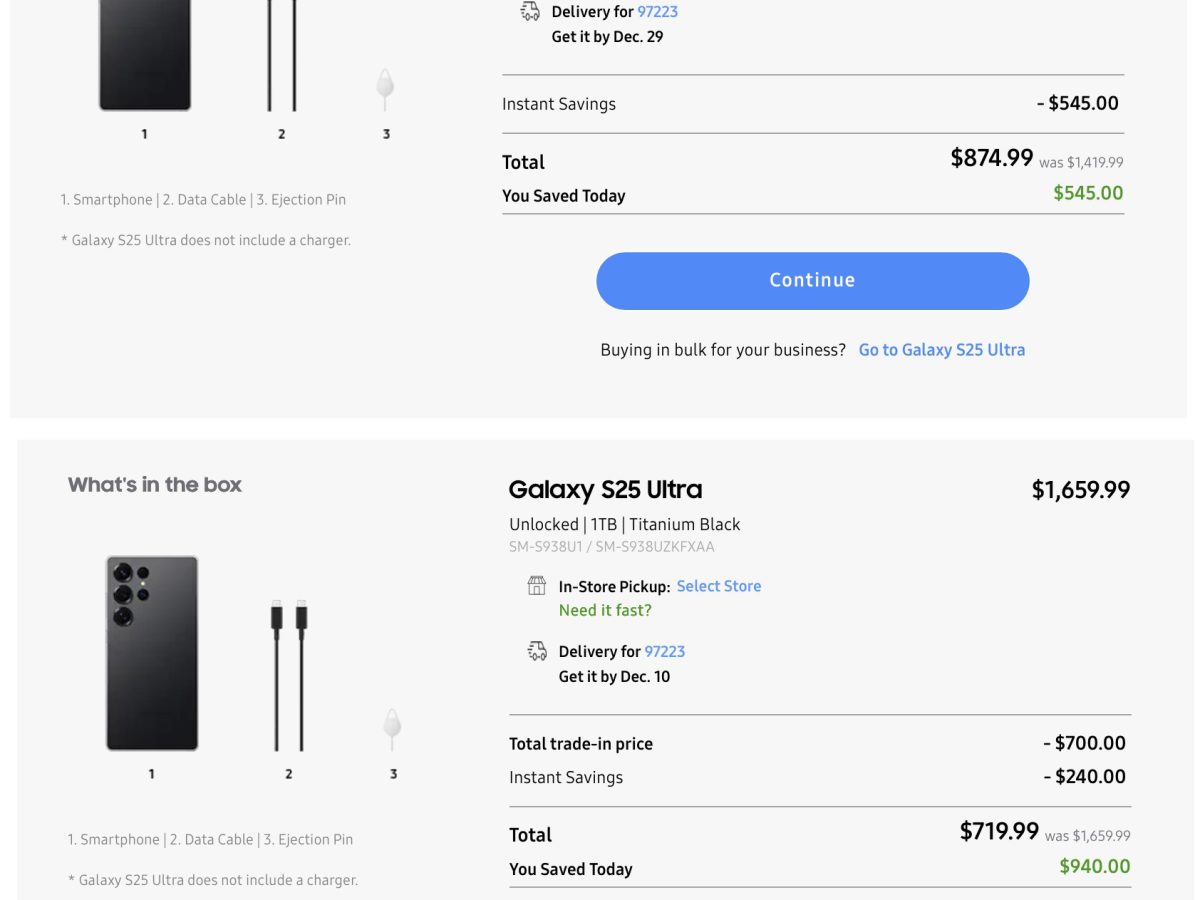This screenshot has width=1200, height=900.
Task: Click the Select Store link
Action: point(718,586)
